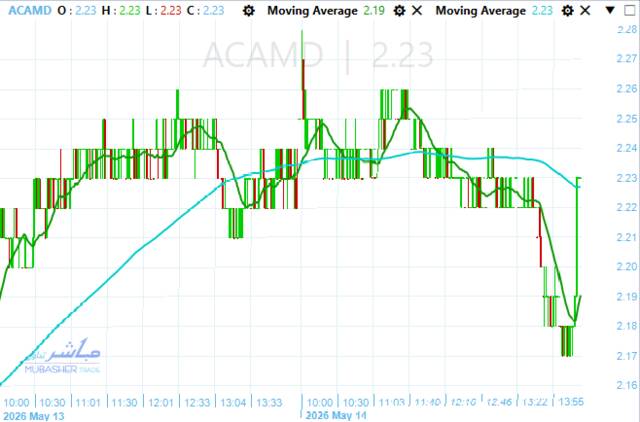Click the cyan Moving Average 2.23 label
Image resolution: width=640 pixels, height=422 pixels.
coord(494,11)
